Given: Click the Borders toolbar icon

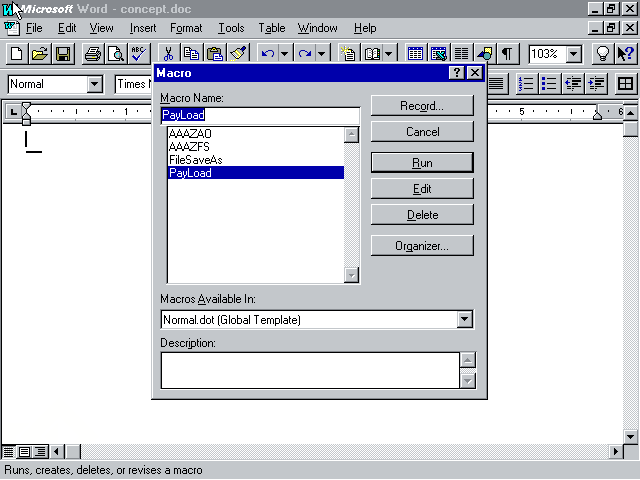Looking at the screenshot, I should point(625,84).
